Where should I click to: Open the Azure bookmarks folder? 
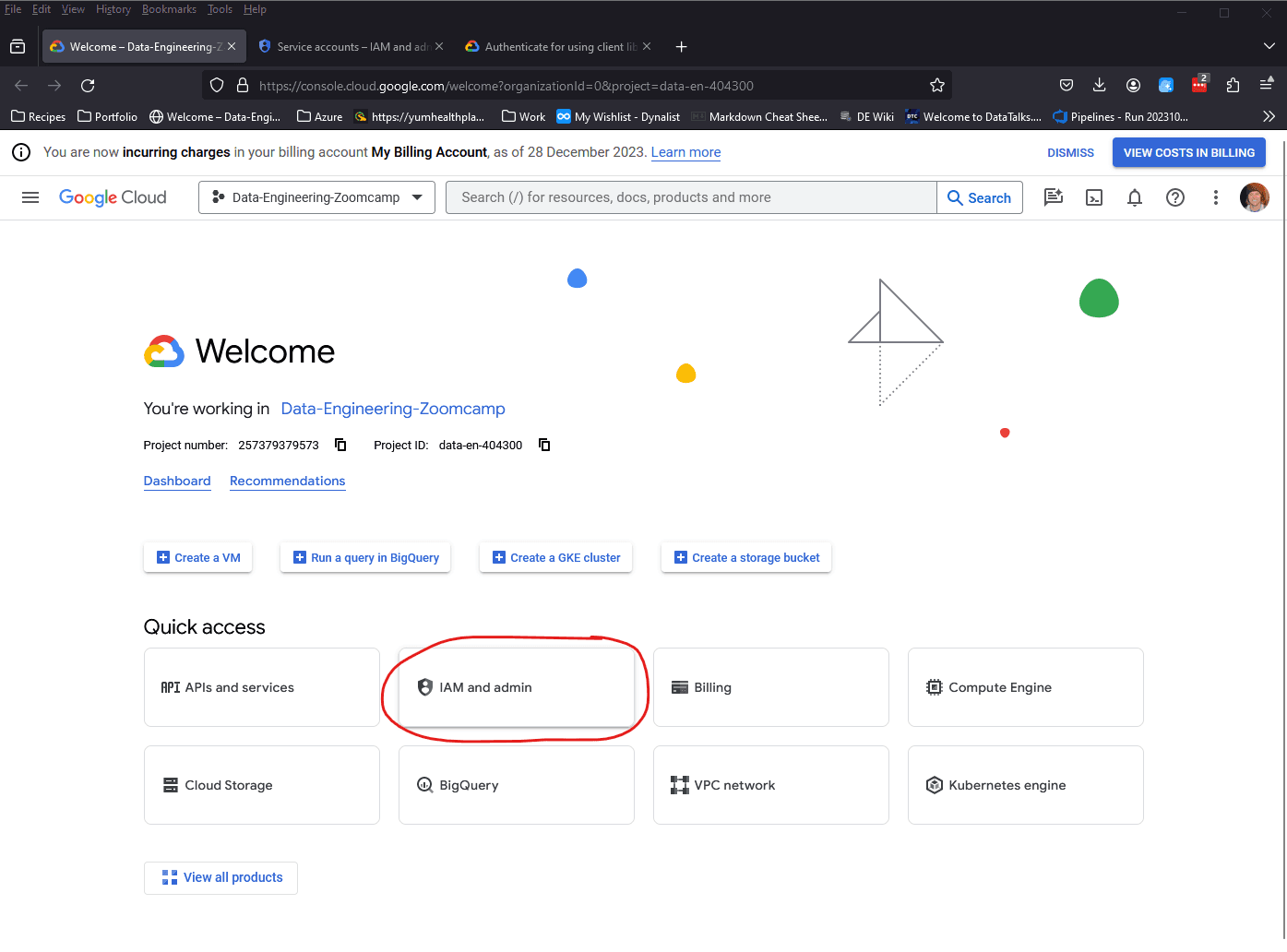pos(319,117)
